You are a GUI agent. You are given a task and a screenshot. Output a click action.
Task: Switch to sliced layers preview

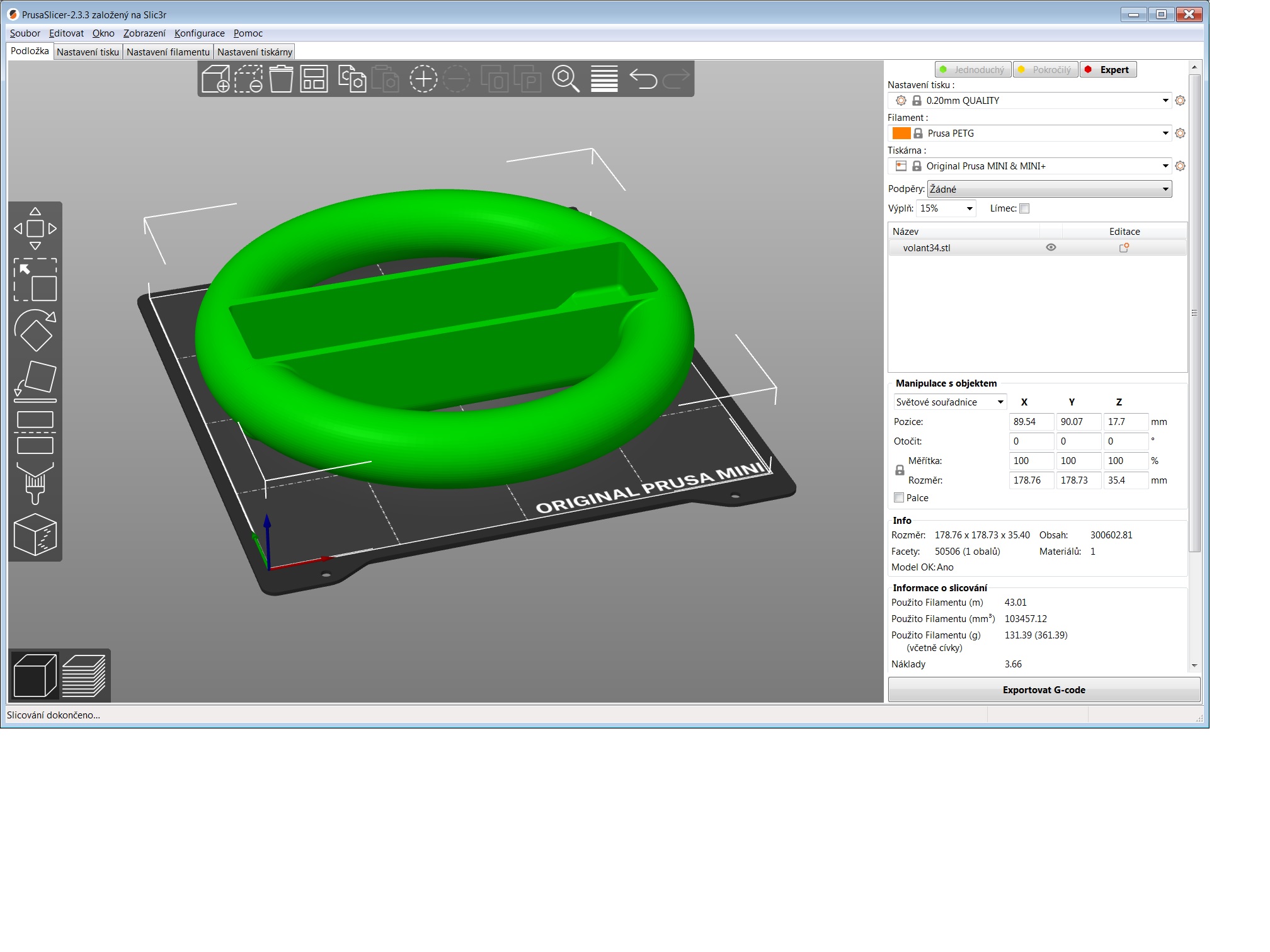click(84, 676)
